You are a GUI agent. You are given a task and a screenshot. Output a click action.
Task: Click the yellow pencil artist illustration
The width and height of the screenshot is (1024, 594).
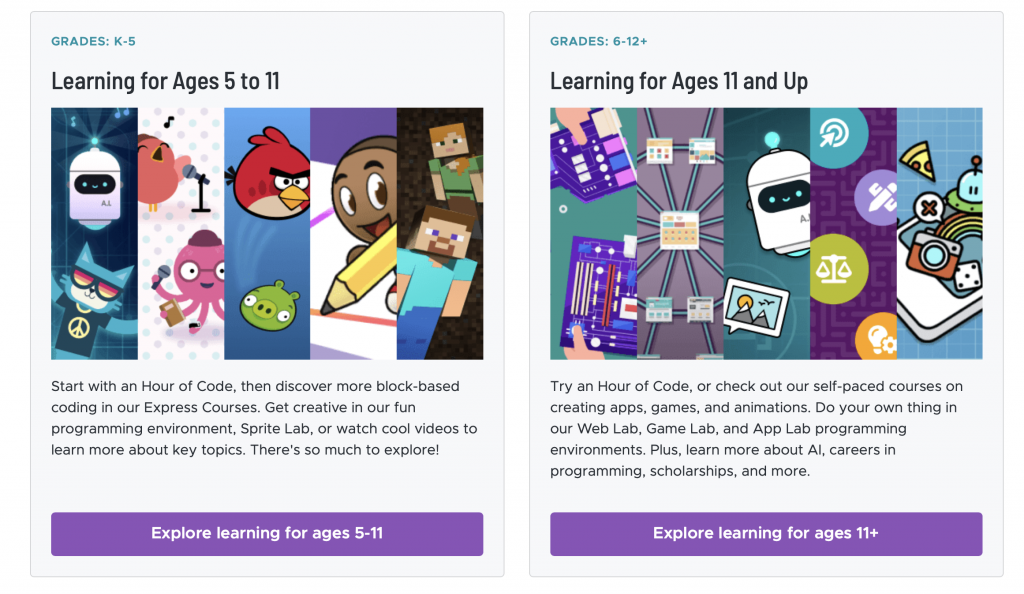click(x=353, y=234)
